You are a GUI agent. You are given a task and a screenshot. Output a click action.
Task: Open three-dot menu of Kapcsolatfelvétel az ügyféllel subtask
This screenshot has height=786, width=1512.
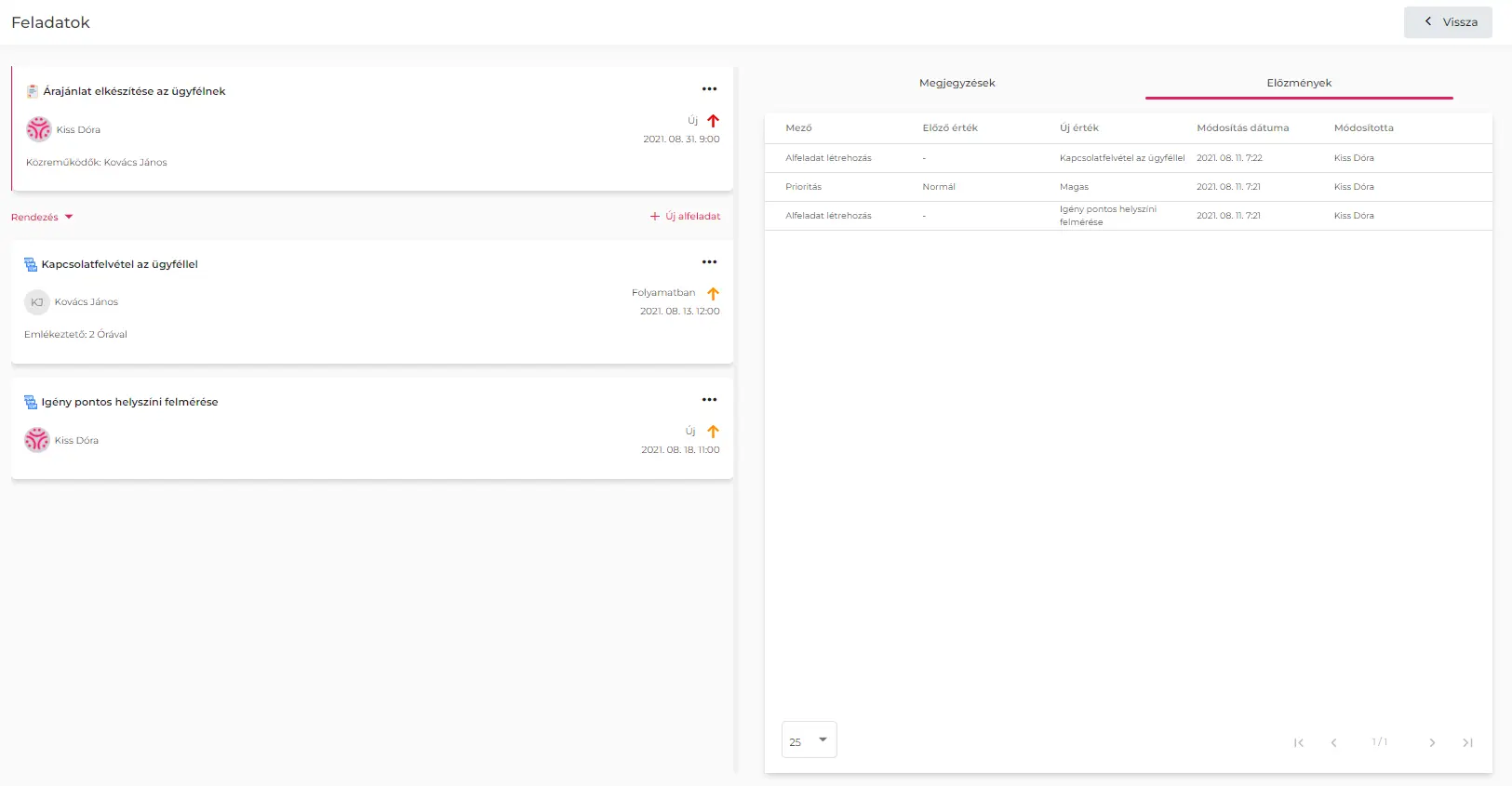[709, 262]
